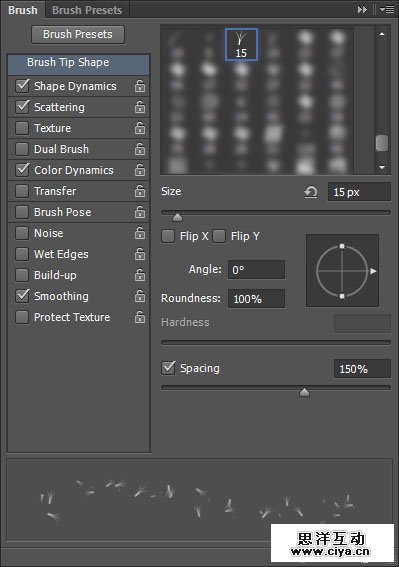
Task: Select the 15 grass brush thumbnail
Action: (x=241, y=44)
